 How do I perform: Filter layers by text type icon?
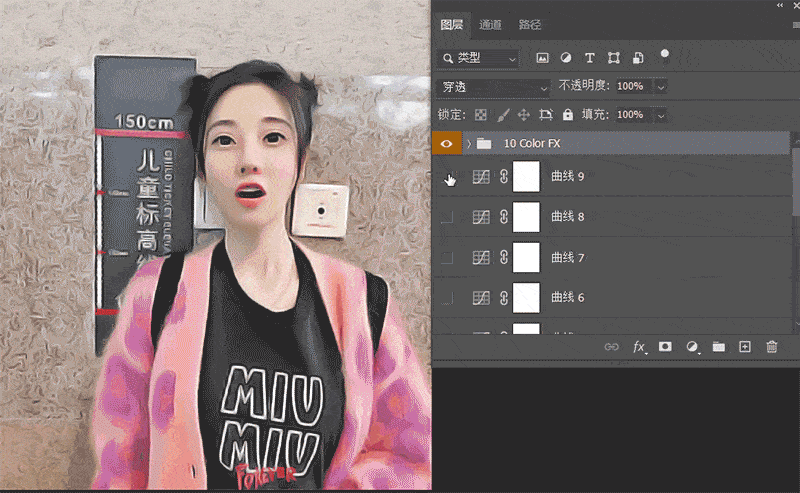tap(590, 58)
